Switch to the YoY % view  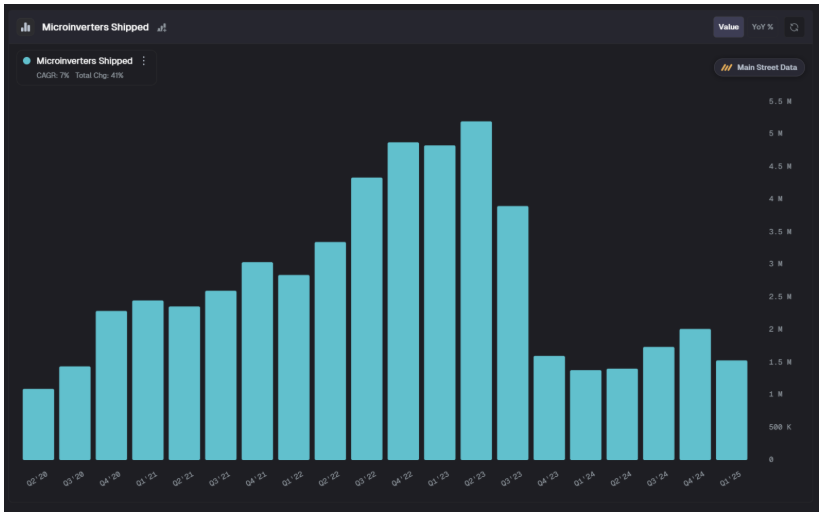point(762,27)
